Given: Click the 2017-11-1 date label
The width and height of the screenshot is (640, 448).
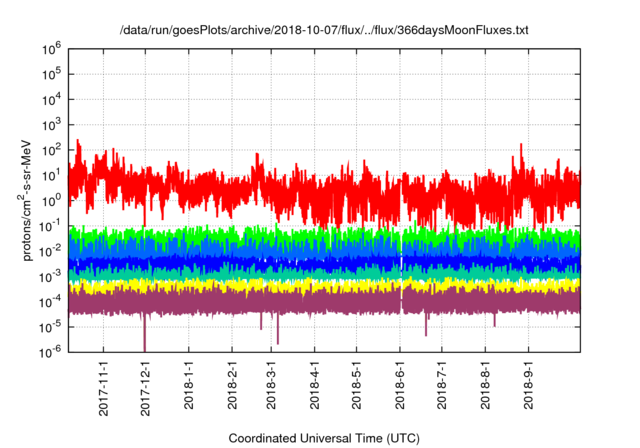Looking at the screenshot, I should coord(104,389).
